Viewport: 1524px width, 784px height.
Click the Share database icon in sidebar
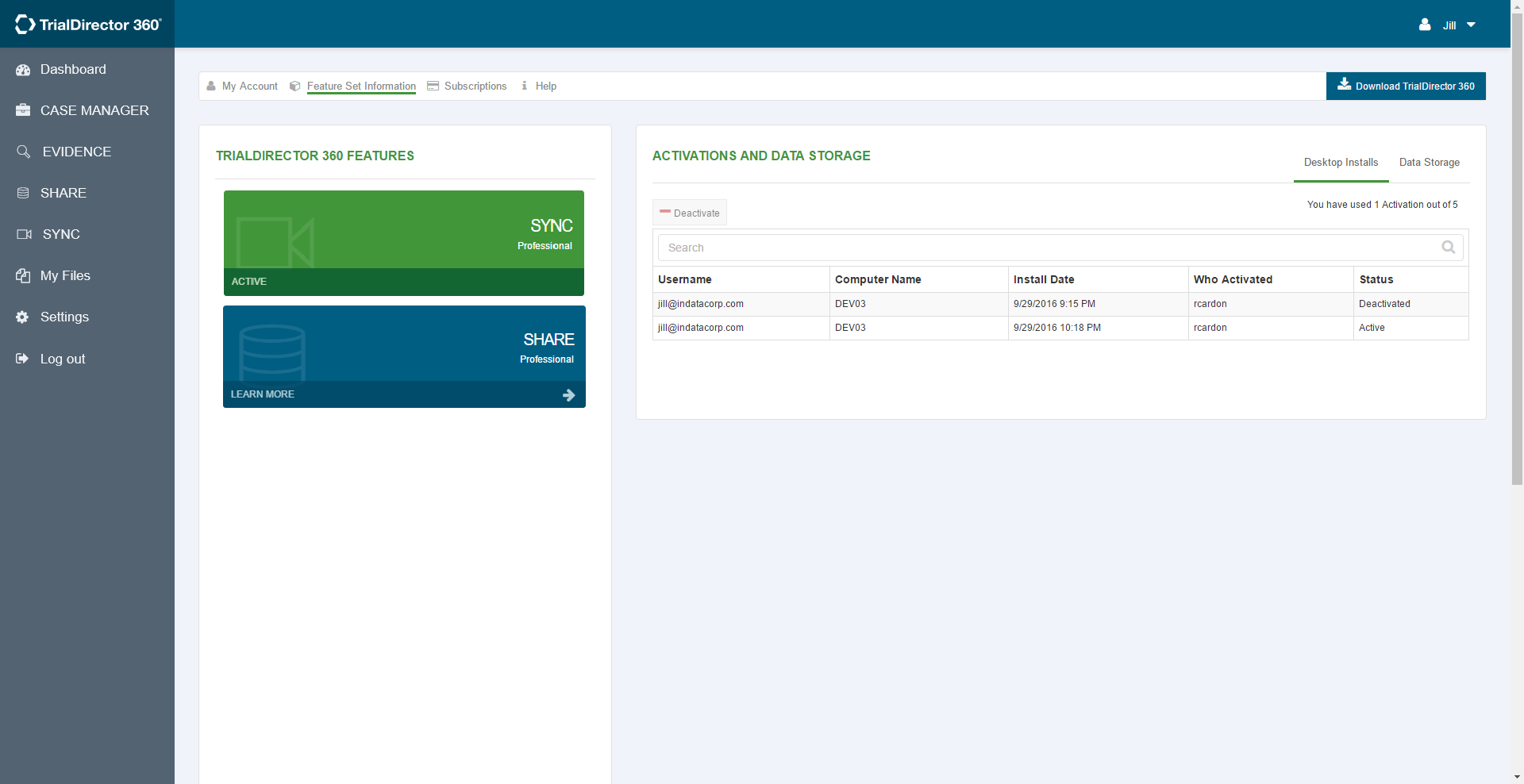coord(23,193)
